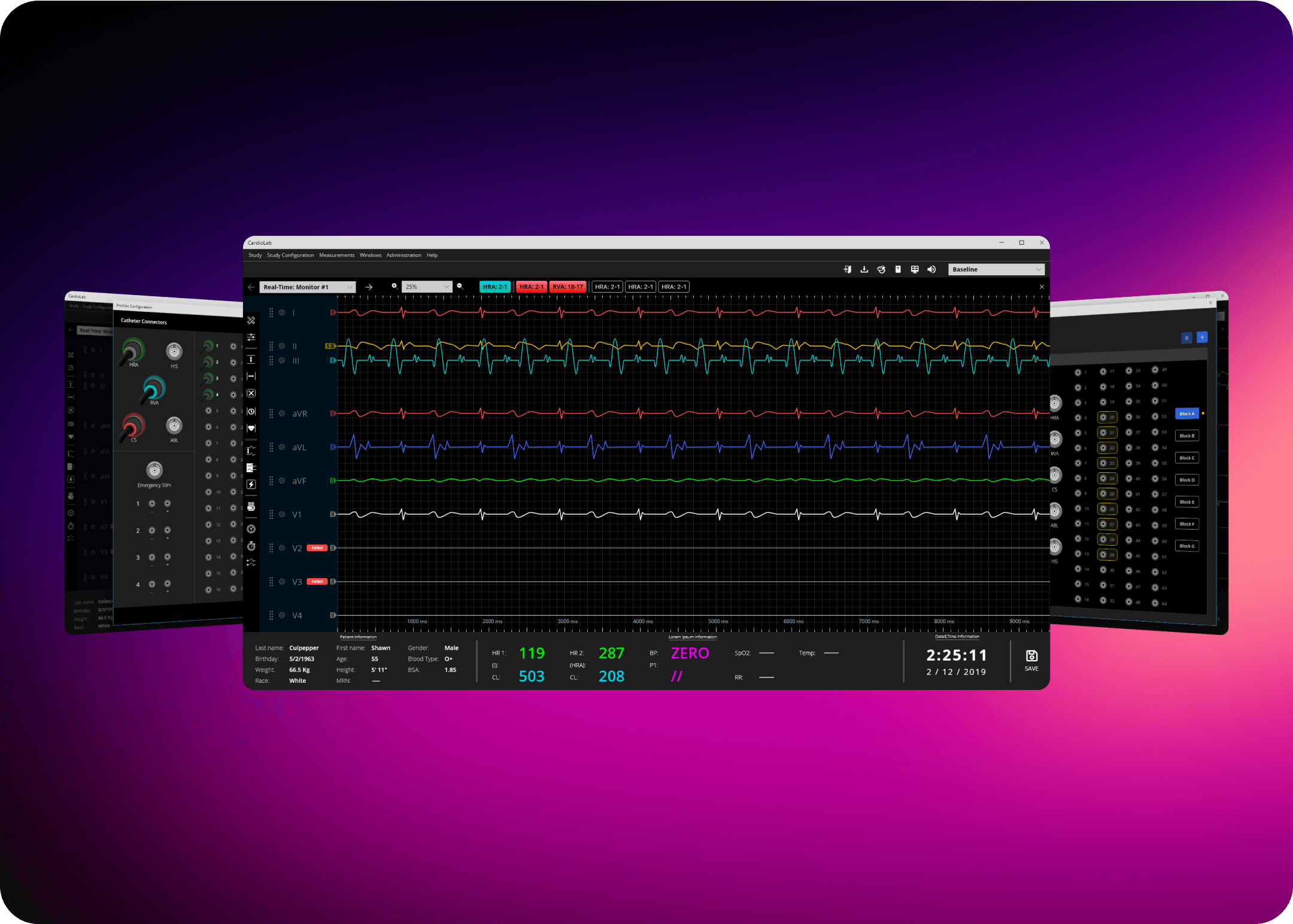Open the monitor layout grid icon
Viewport: 1293px width, 924px height.
coord(915,269)
